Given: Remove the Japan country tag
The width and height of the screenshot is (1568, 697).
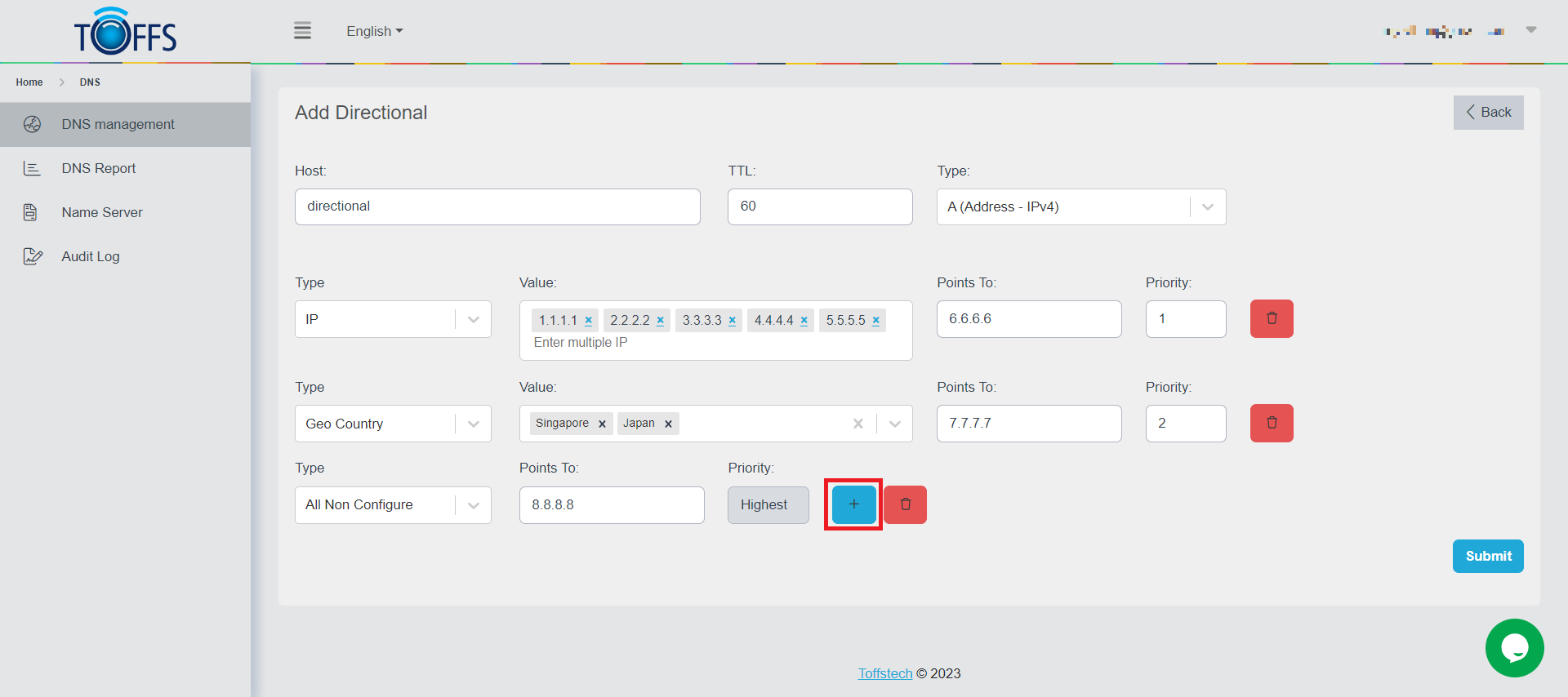Looking at the screenshot, I should [668, 424].
